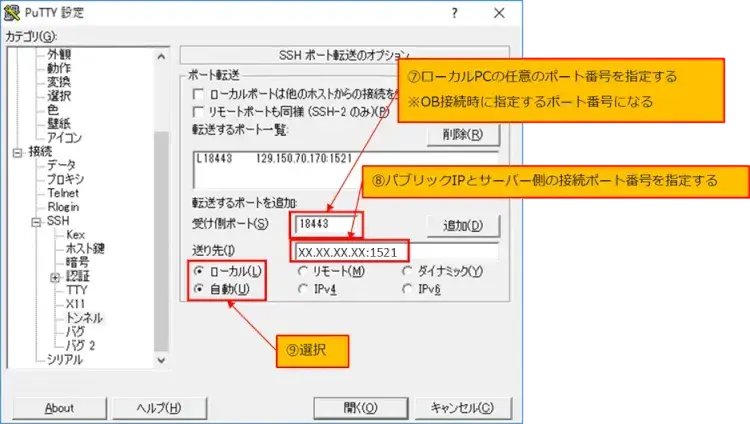Select the ローカル(L) radio button

200,271
